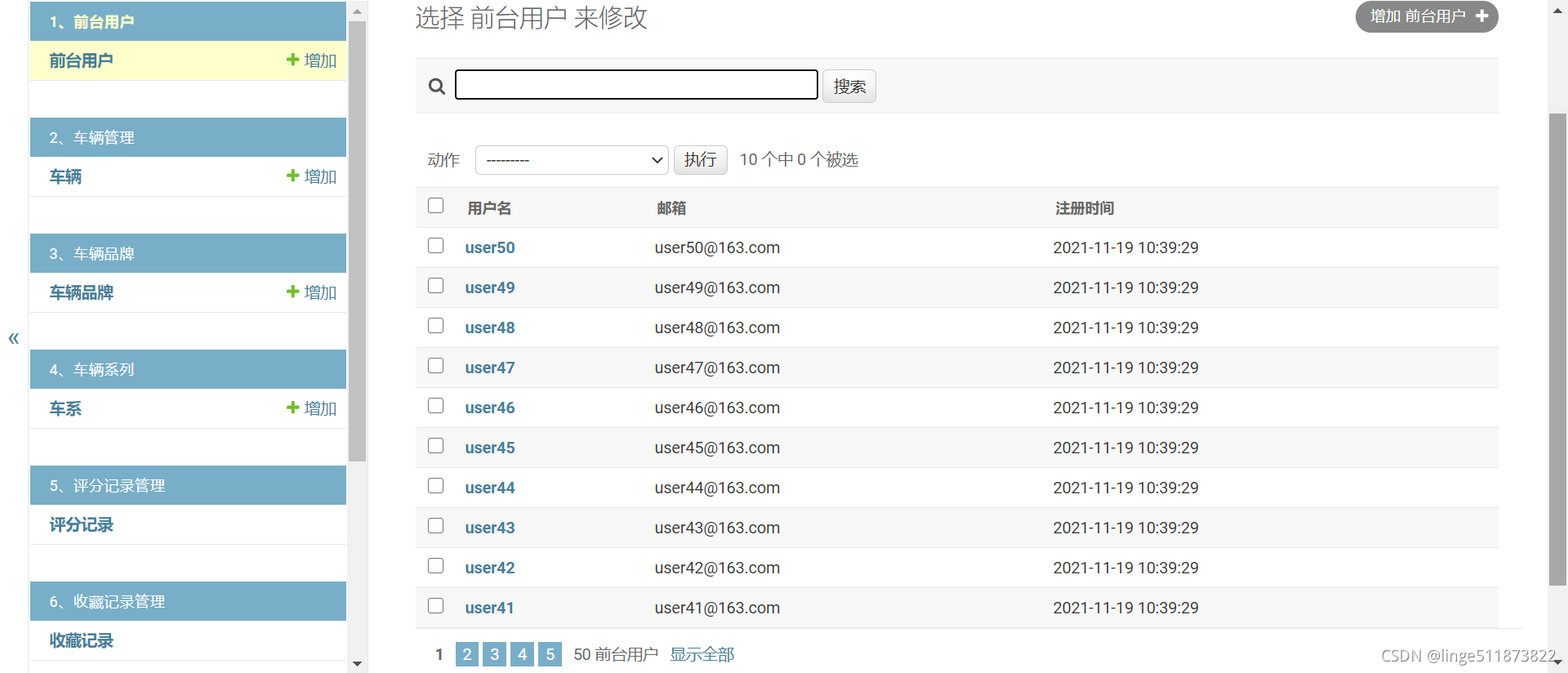Collapse the sidebar with the double-chevron icon
The height and width of the screenshot is (673, 1568).
[x=13, y=338]
